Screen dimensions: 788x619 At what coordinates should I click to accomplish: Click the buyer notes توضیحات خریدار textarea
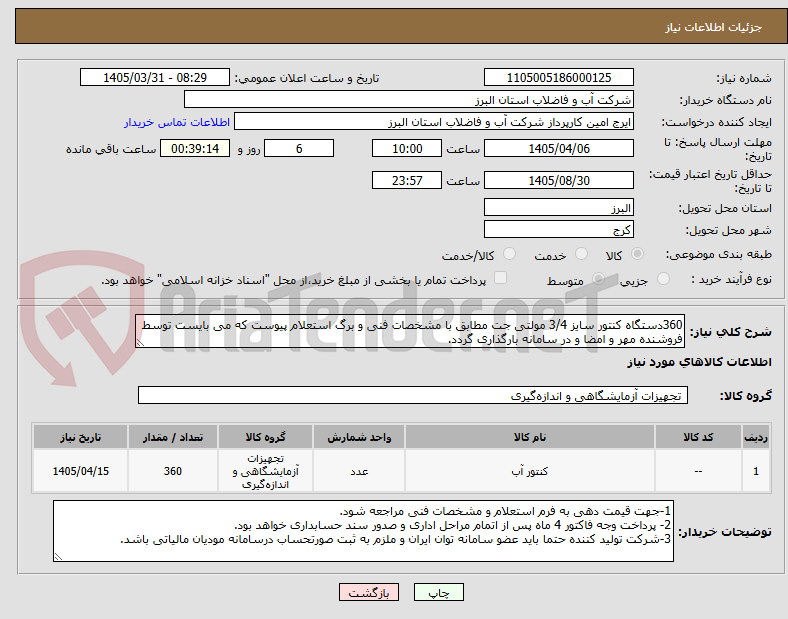[363, 531]
